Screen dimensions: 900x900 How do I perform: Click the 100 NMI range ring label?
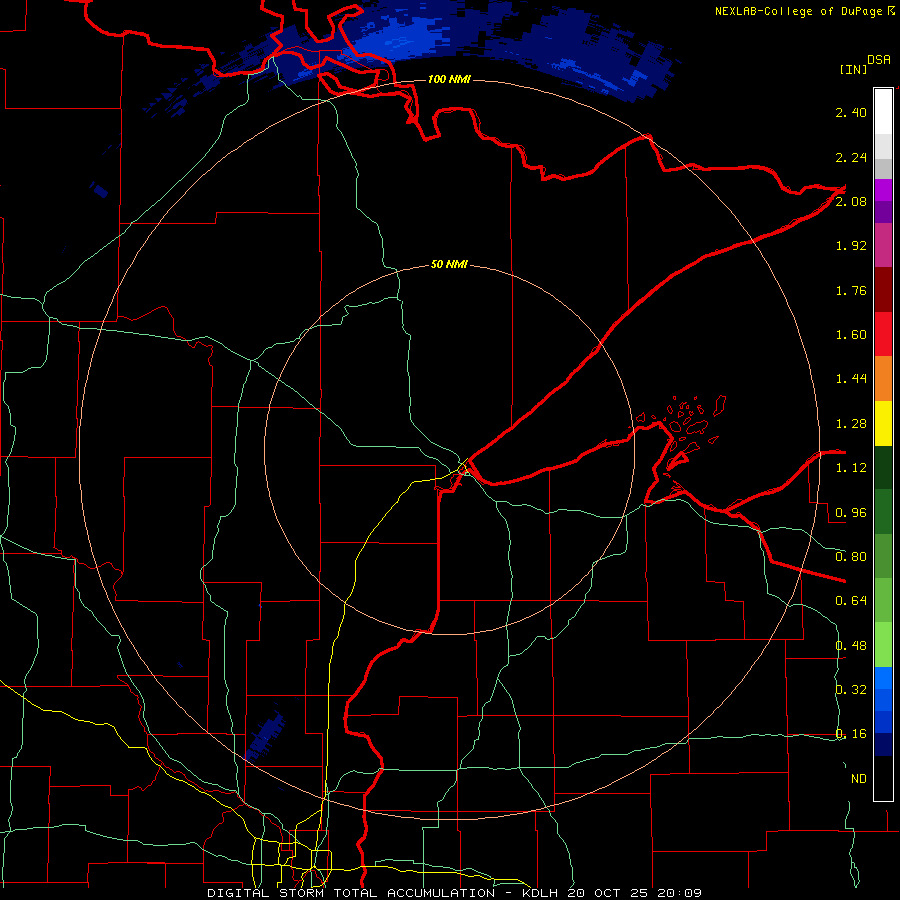click(449, 79)
